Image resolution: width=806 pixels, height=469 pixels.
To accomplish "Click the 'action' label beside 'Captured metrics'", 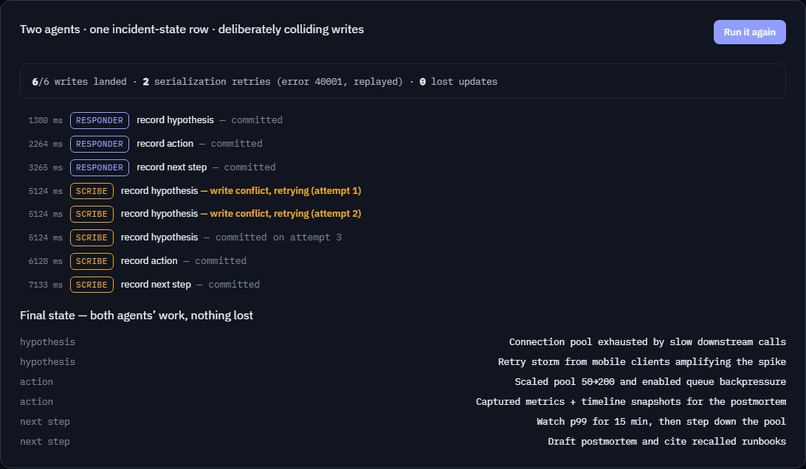I will (x=36, y=402).
